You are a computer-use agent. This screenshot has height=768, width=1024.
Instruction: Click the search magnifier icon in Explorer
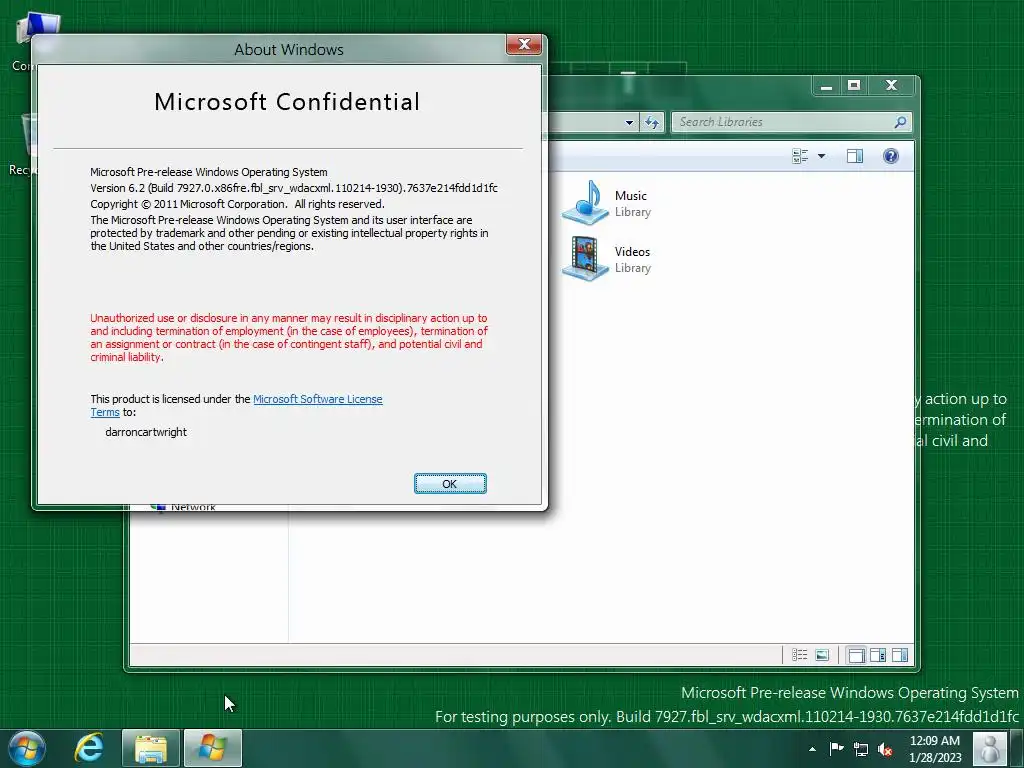click(x=900, y=122)
